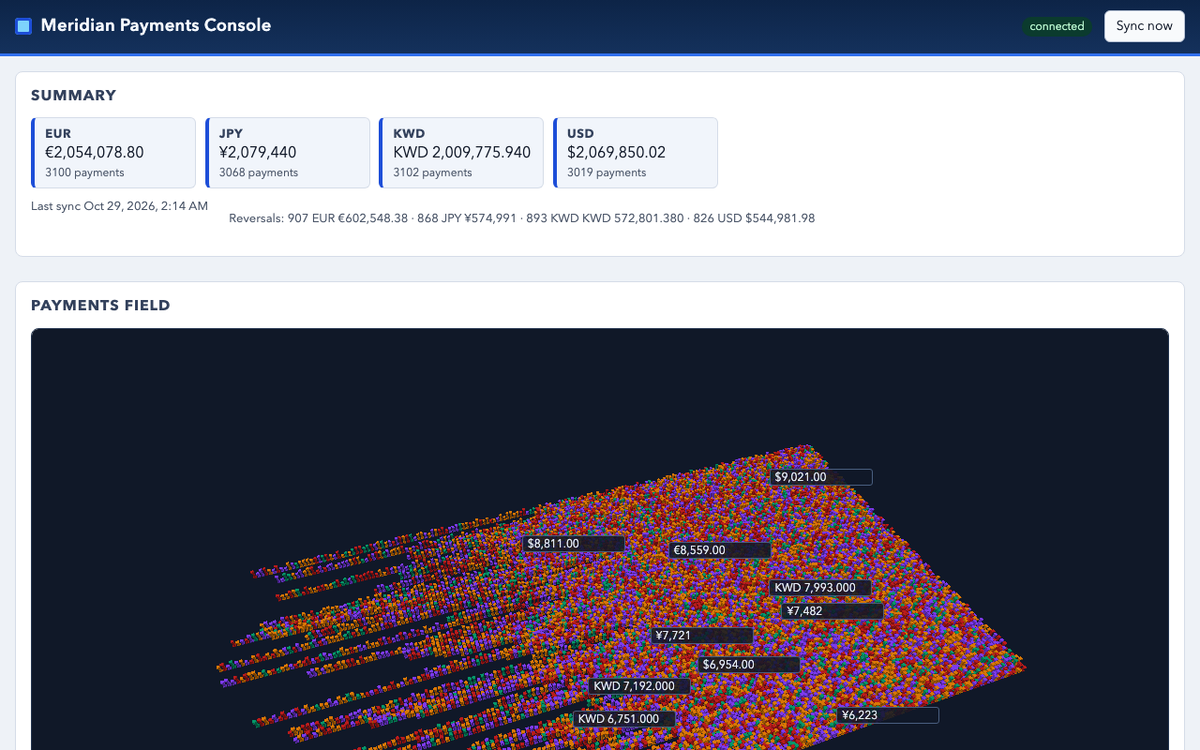
Task: Click the connected status badge
Action: [x=1057, y=27]
